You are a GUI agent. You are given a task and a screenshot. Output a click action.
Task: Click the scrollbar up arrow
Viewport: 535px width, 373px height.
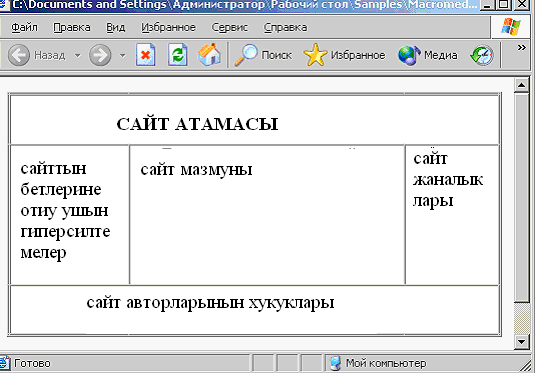click(x=521, y=85)
